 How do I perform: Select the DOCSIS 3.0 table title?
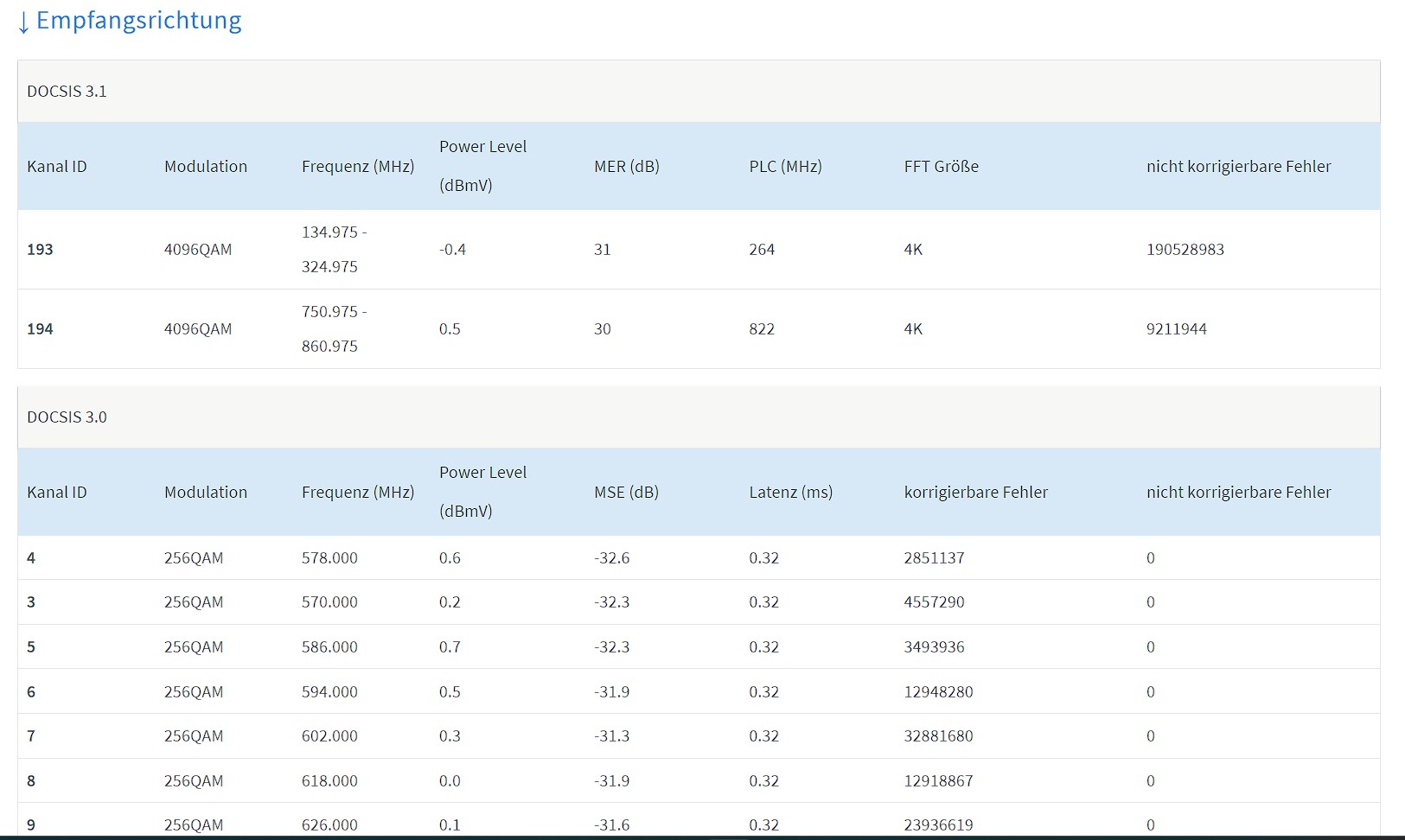67,417
